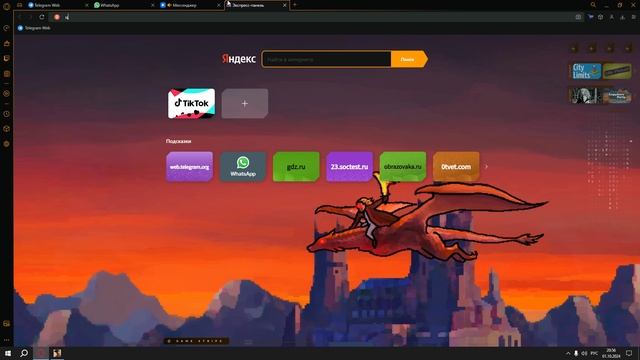Viewport: 640px width, 360px height.
Task: Take a snapshot with the camera icon
Action: (578, 17)
